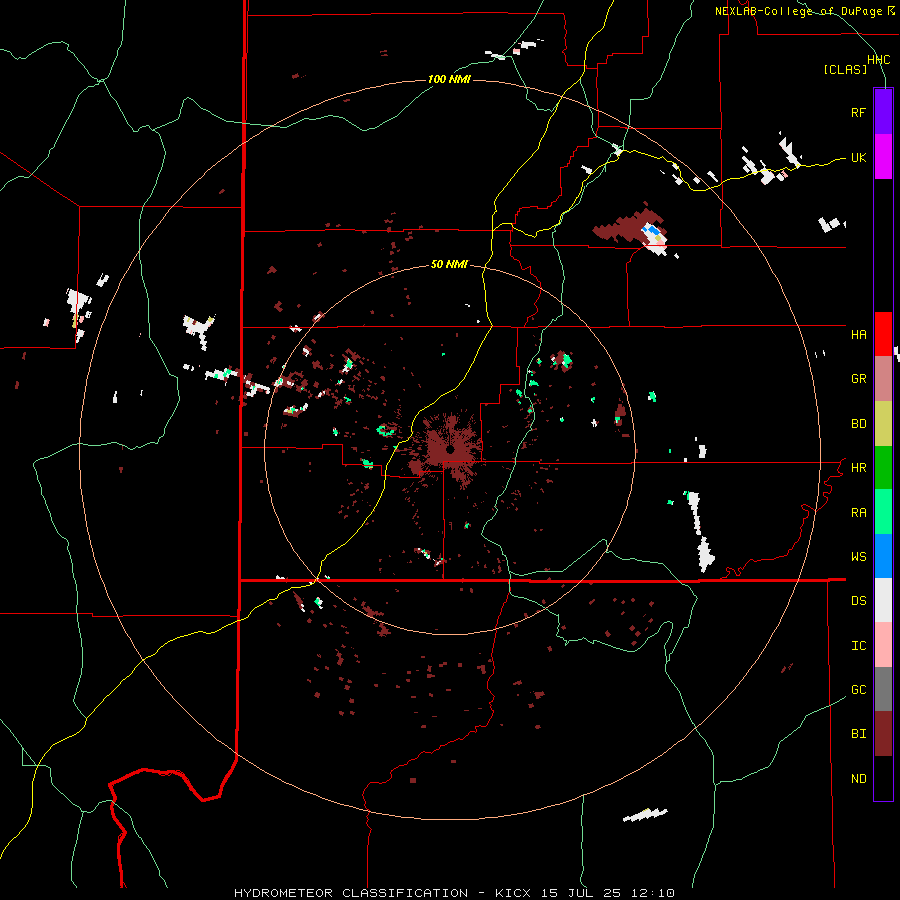The height and width of the screenshot is (900, 900).
Task: Click the radar site center dot
Action: tap(450, 449)
